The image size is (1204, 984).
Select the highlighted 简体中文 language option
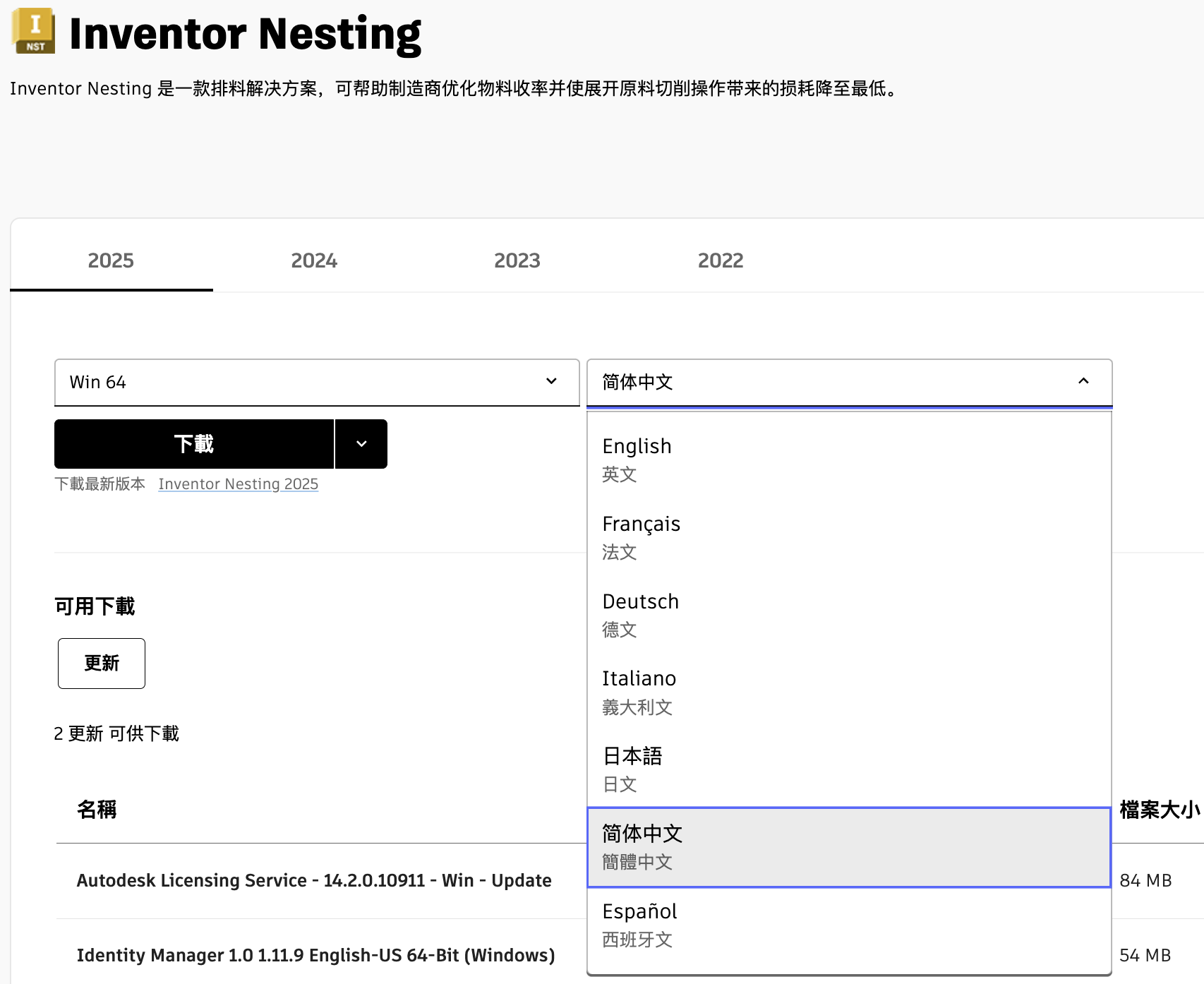849,847
